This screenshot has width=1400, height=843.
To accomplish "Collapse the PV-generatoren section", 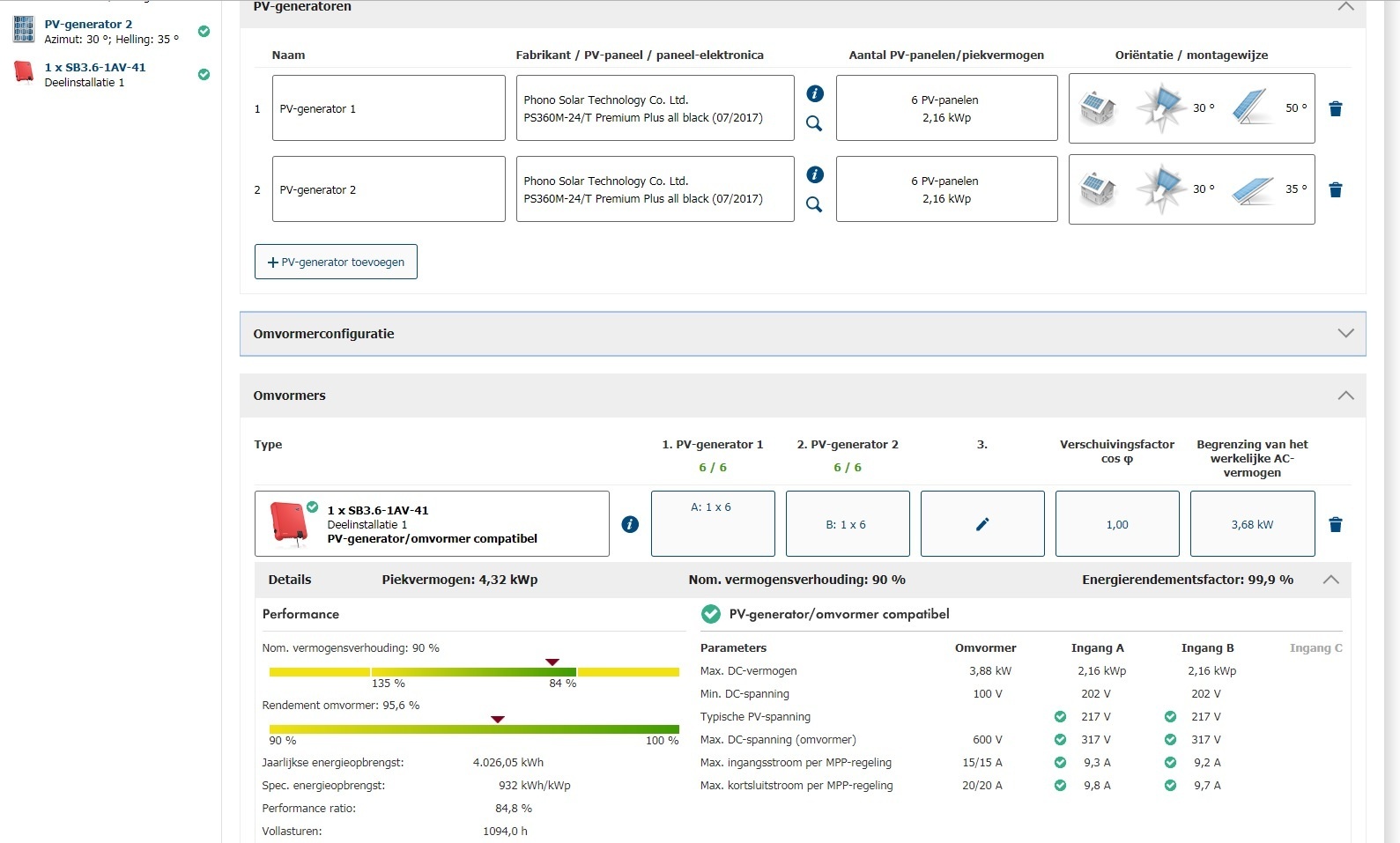I will pyautogui.click(x=1345, y=7).
